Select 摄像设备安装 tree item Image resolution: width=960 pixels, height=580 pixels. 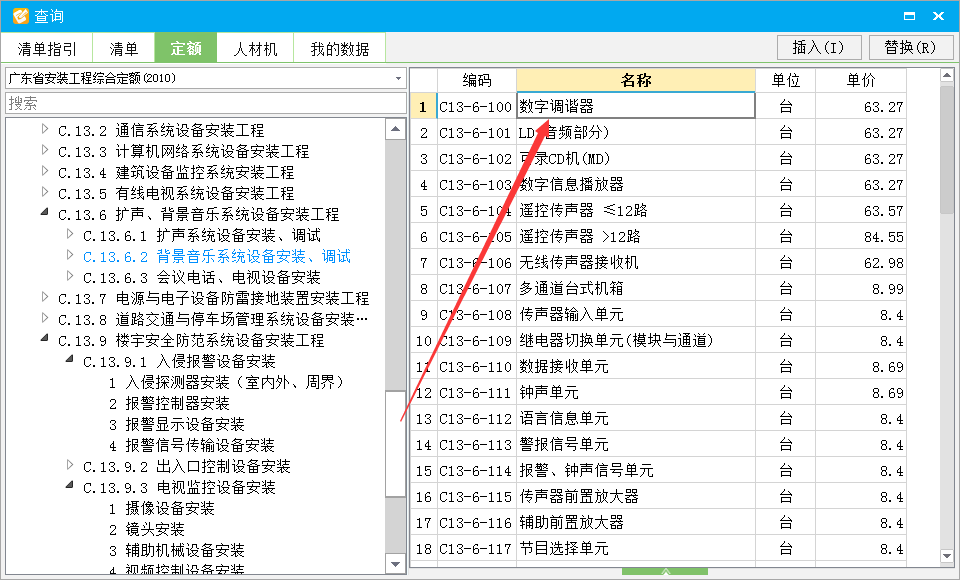coord(162,508)
